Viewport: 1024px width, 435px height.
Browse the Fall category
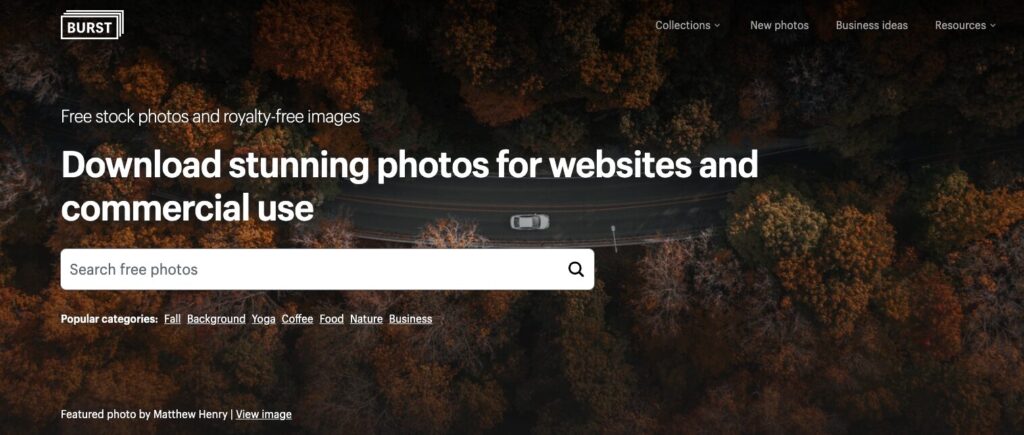172,319
